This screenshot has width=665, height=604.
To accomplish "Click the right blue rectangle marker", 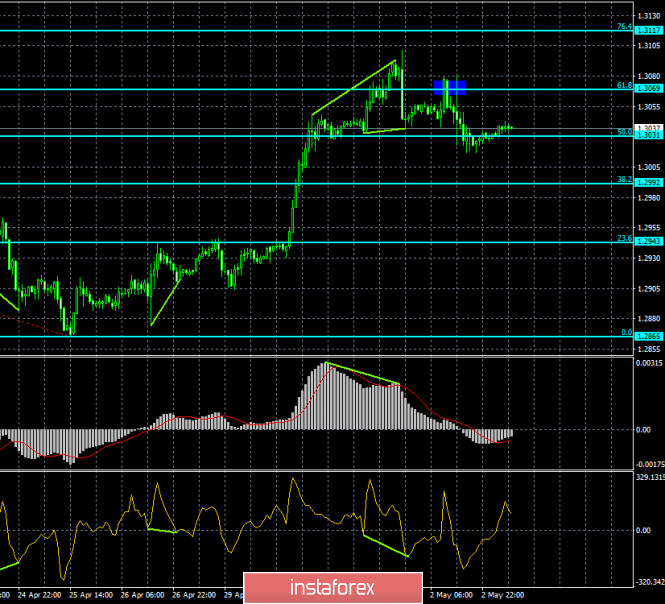I will [458, 88].
